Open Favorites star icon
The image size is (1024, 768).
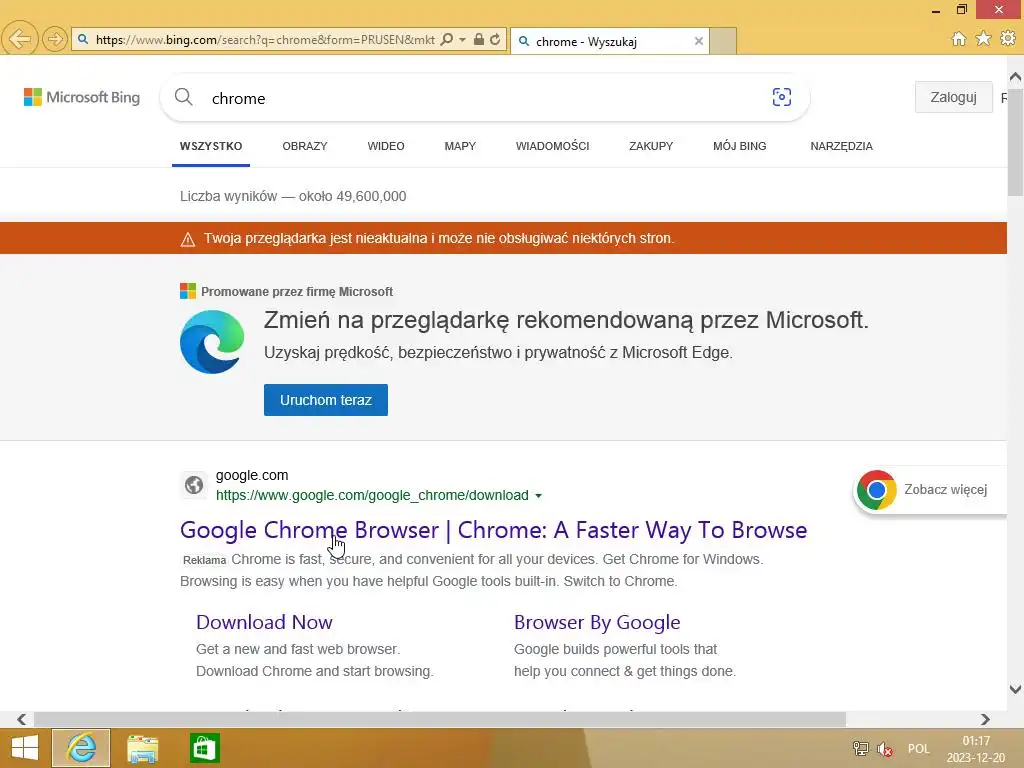984,39
